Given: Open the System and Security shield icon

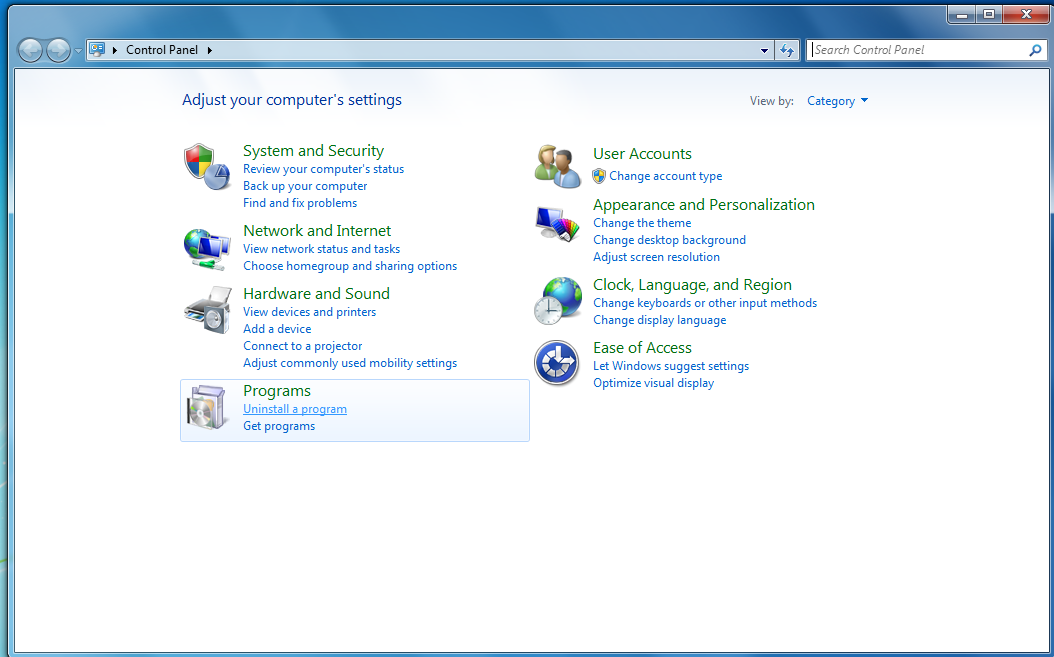Looking at the screenshot, I should point(208,166).
